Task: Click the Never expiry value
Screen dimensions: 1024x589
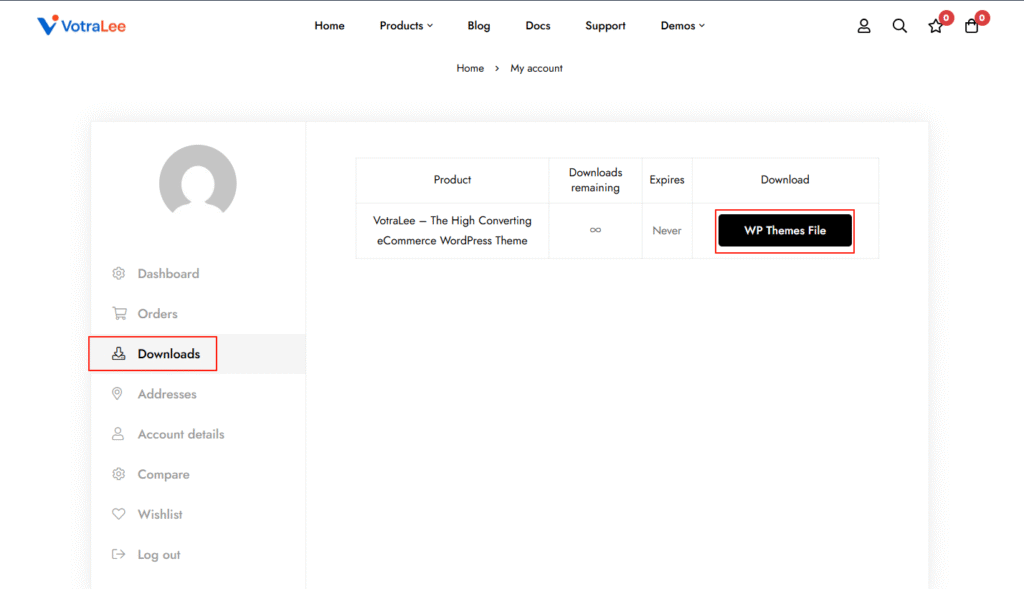Action: tap(667, 231)
